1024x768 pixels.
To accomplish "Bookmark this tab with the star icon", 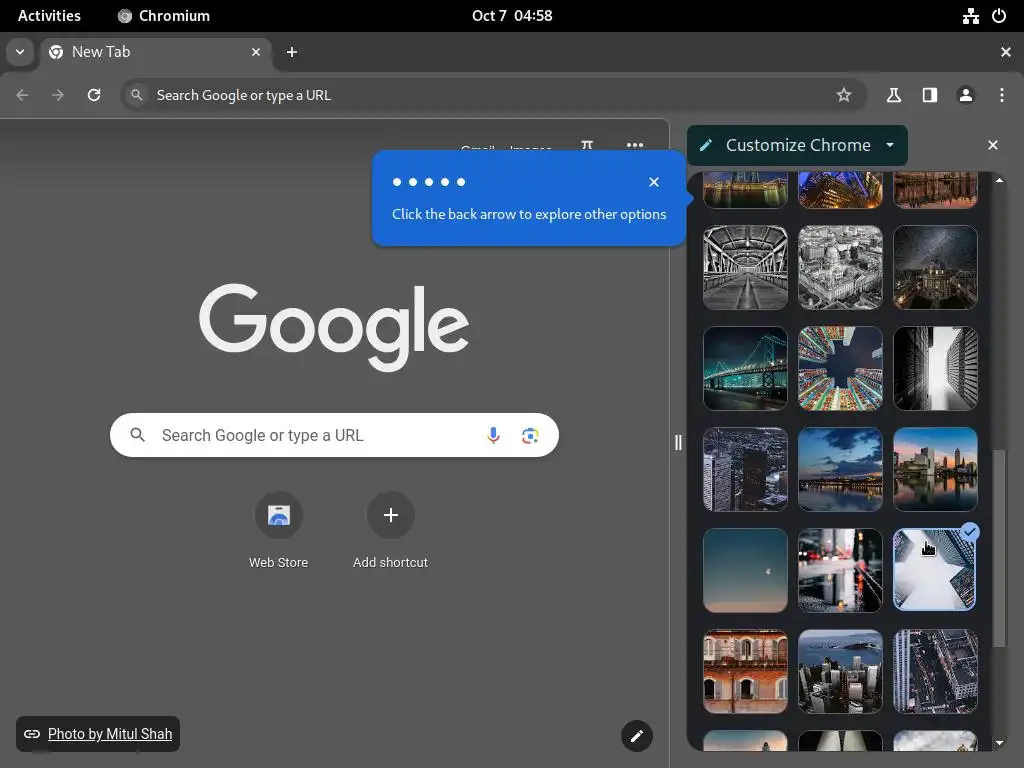I will (x=844, y=95).
